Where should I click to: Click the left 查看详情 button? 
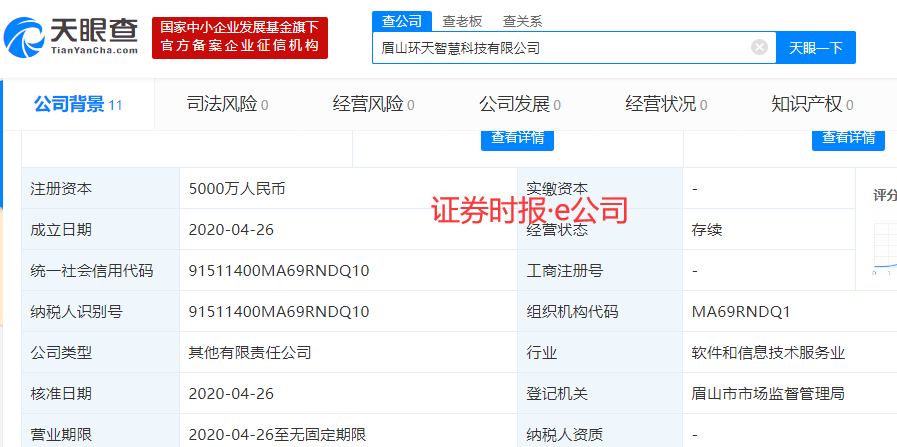pyautogui.click(x=516, y=138)
